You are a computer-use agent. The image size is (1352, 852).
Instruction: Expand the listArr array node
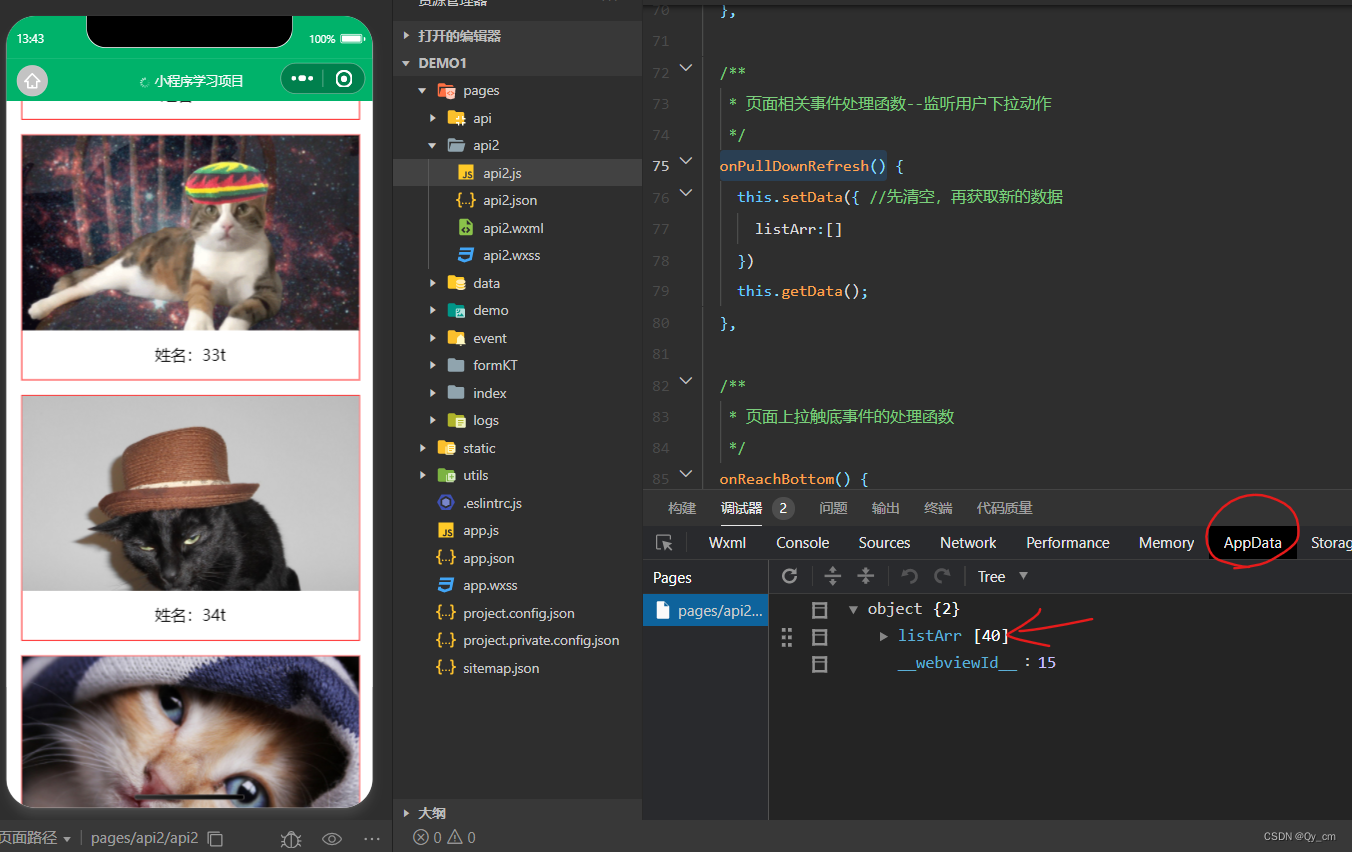pos(883,636)
